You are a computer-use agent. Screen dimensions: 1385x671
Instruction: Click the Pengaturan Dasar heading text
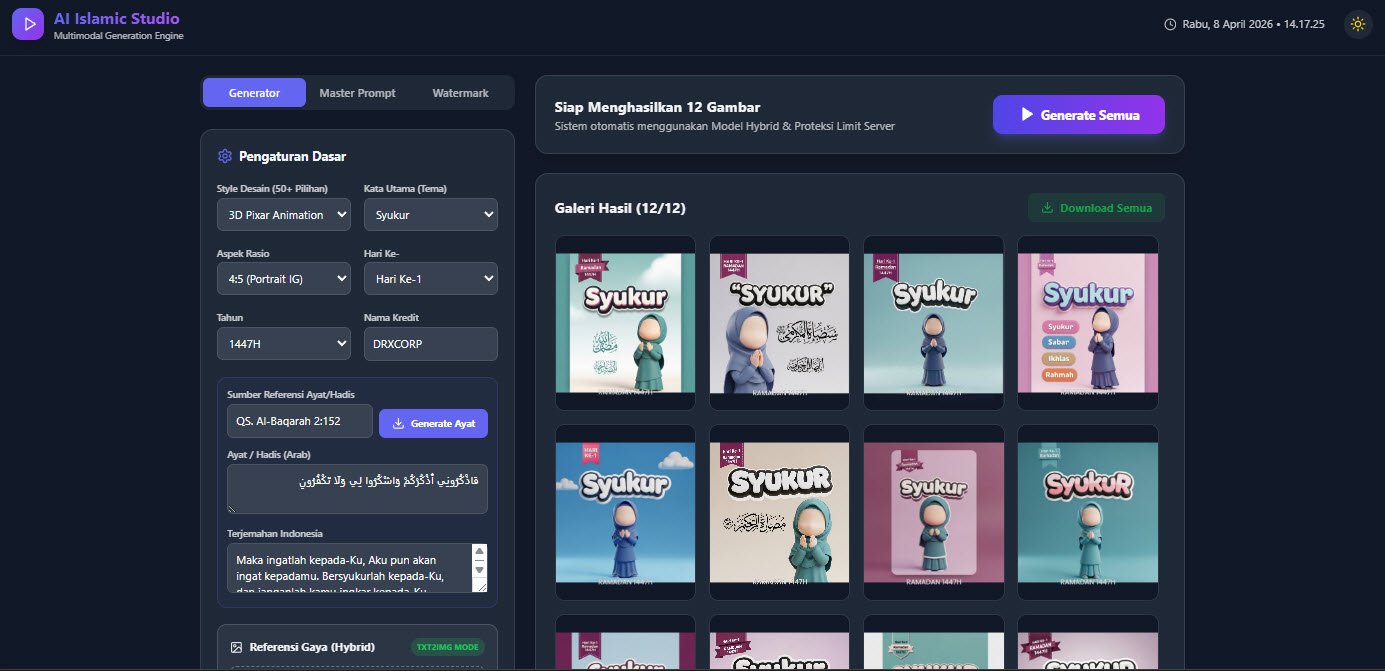tap(293, 156)
